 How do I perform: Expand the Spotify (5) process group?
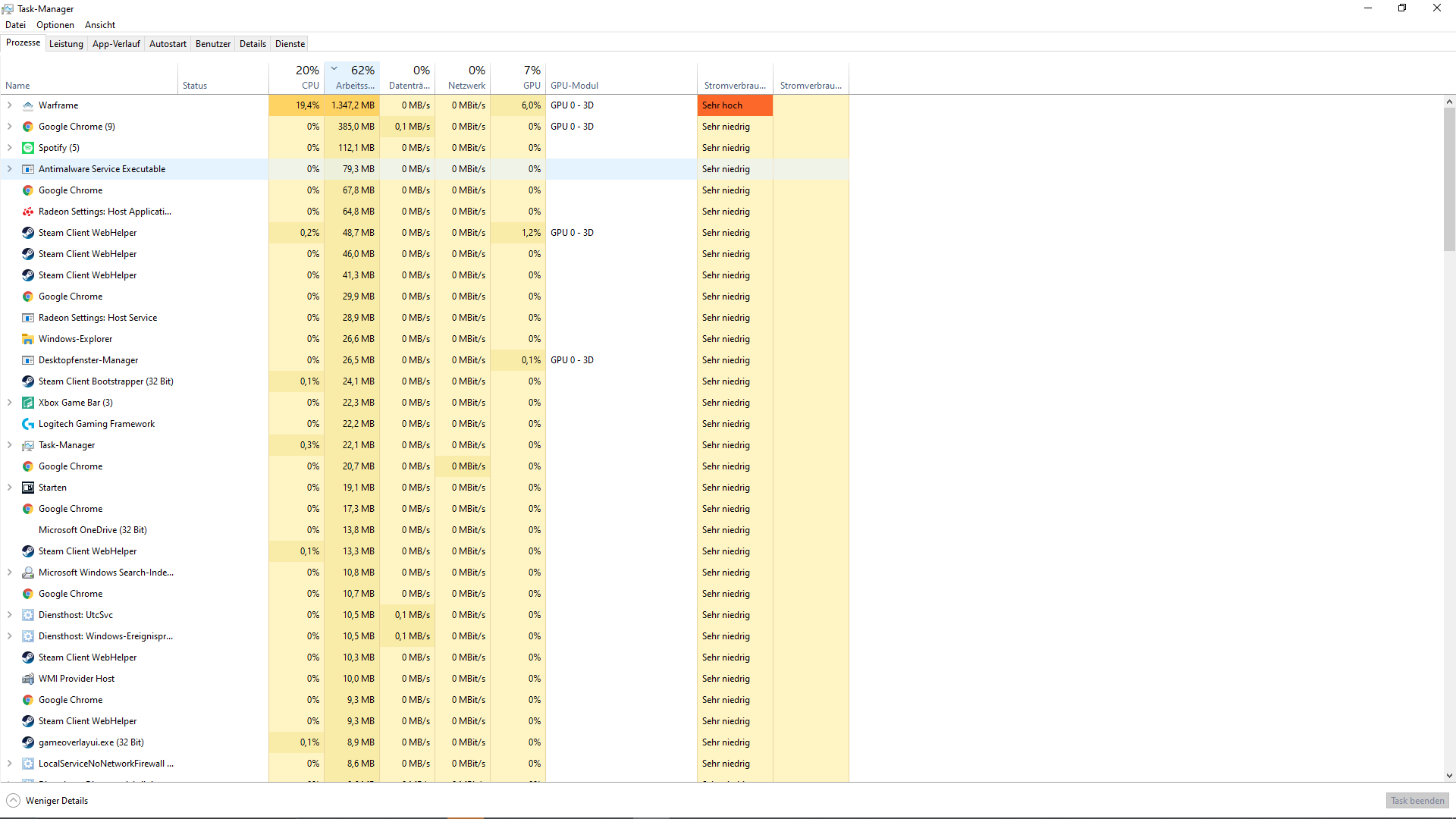point(9,148)
